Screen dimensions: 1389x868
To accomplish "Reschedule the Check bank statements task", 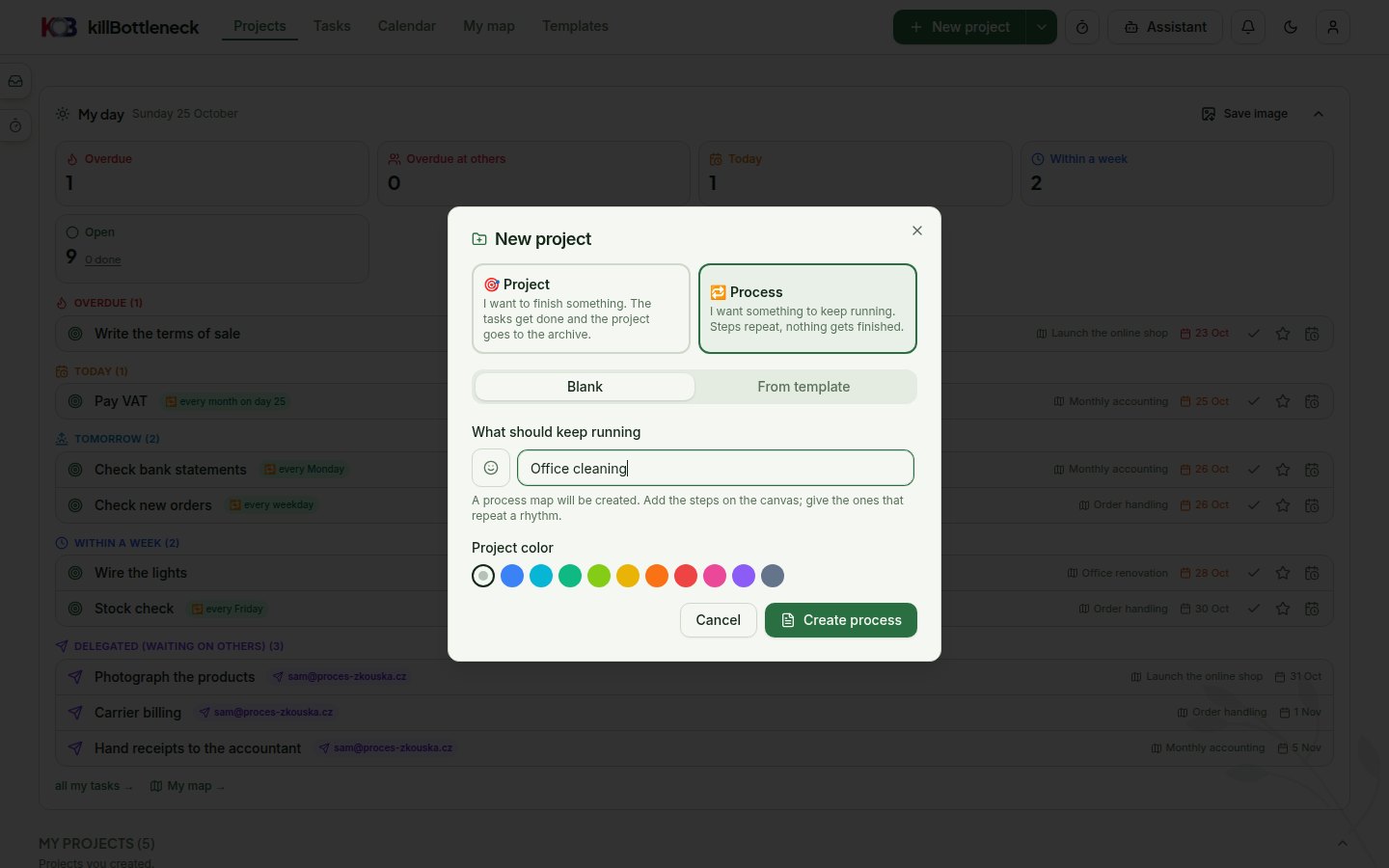I will pyautogui.click(x=1312, y=470).
